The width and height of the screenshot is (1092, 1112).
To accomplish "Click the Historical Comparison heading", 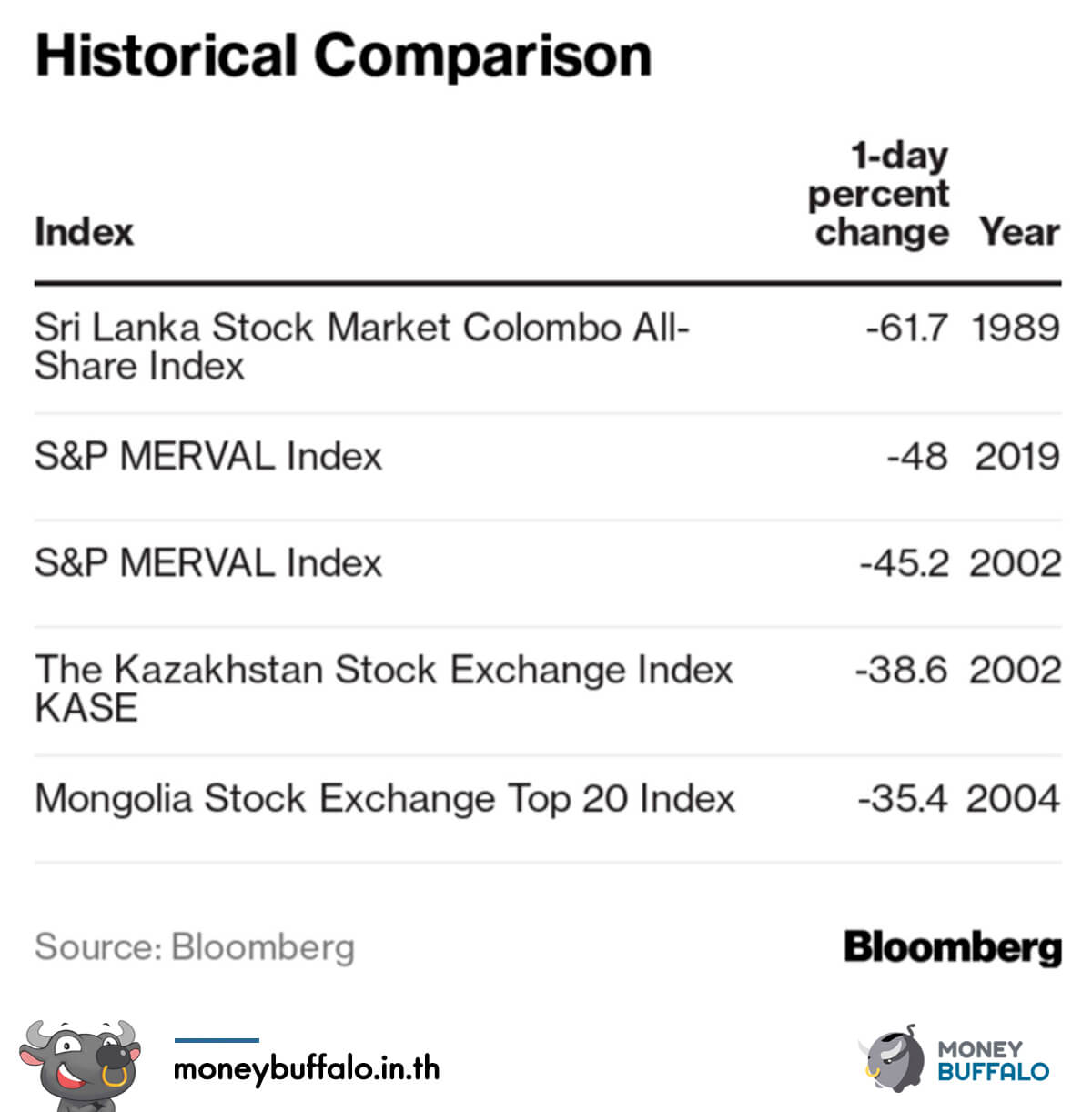I will (x=343, y=56).
